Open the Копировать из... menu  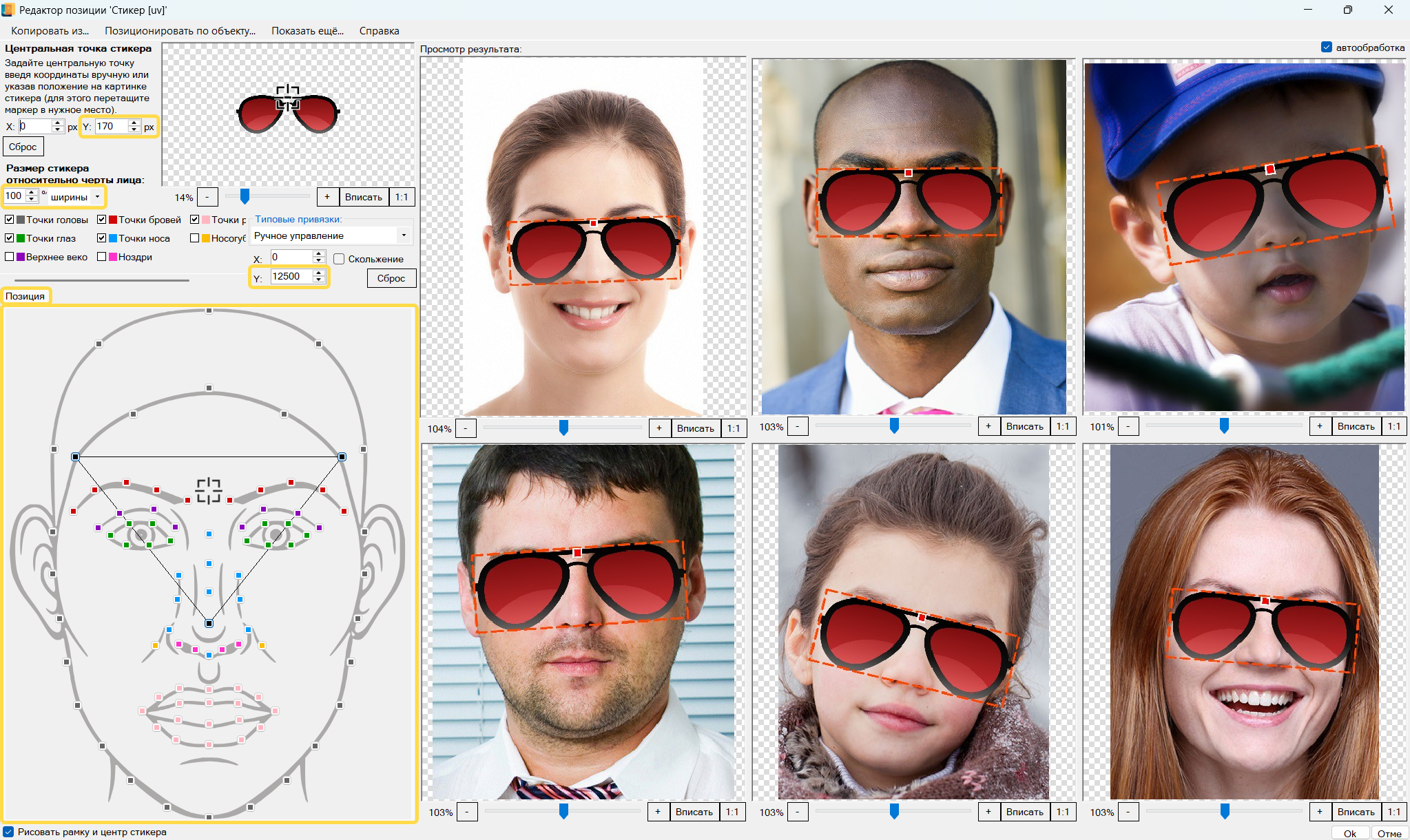(x=50, y=30)
